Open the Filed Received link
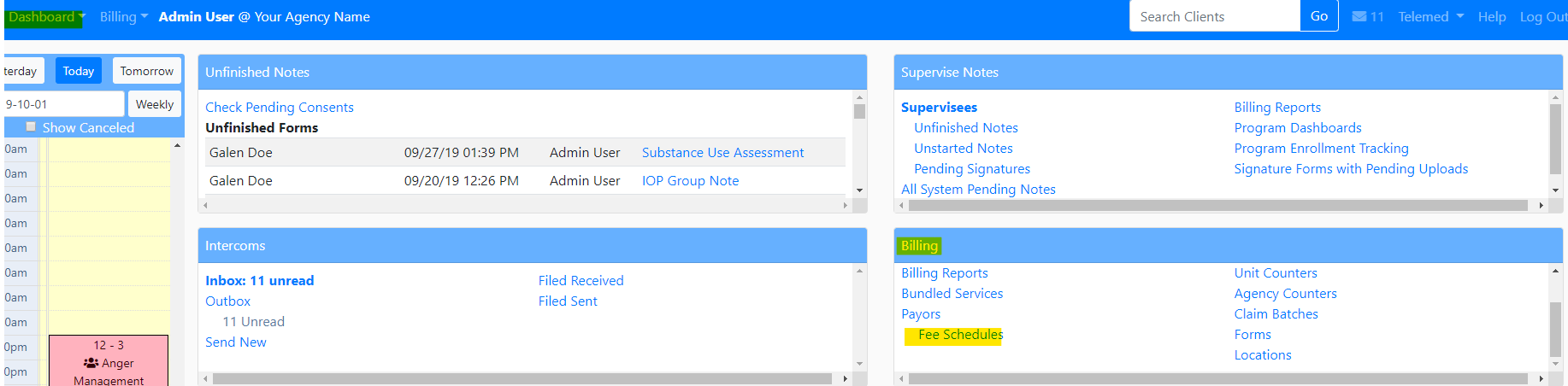Image resolution: width=1568 pixels, height=386 pixels. click(581, 281)
